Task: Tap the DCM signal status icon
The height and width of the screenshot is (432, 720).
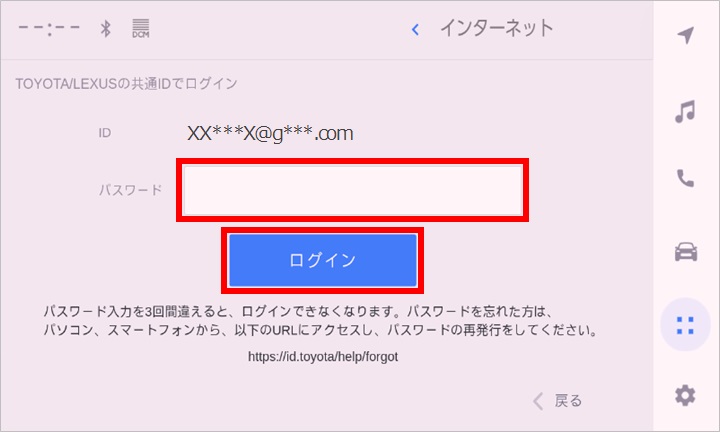Action: point(141,28)
